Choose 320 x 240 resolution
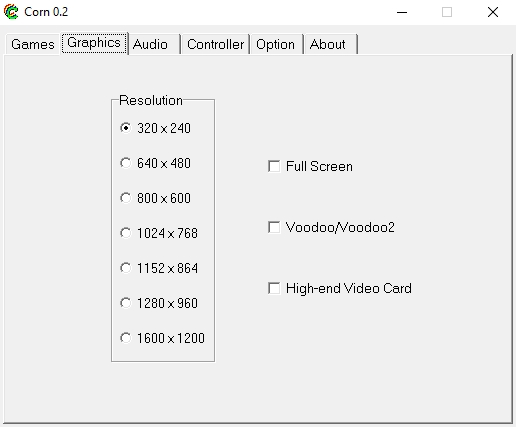The image size is (516, 427). coord(155,128)
